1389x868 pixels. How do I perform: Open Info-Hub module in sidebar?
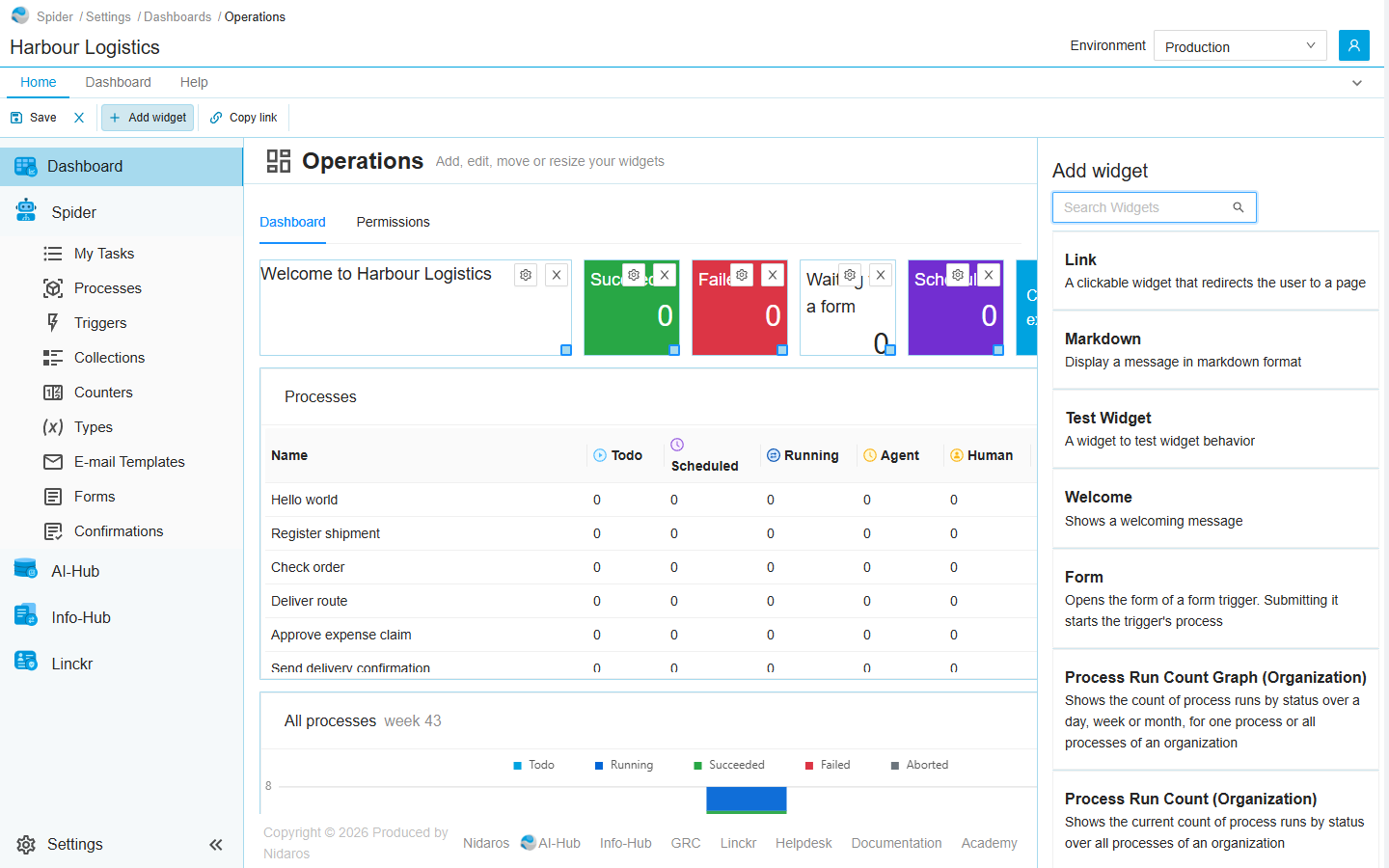[x=122, y=617]
